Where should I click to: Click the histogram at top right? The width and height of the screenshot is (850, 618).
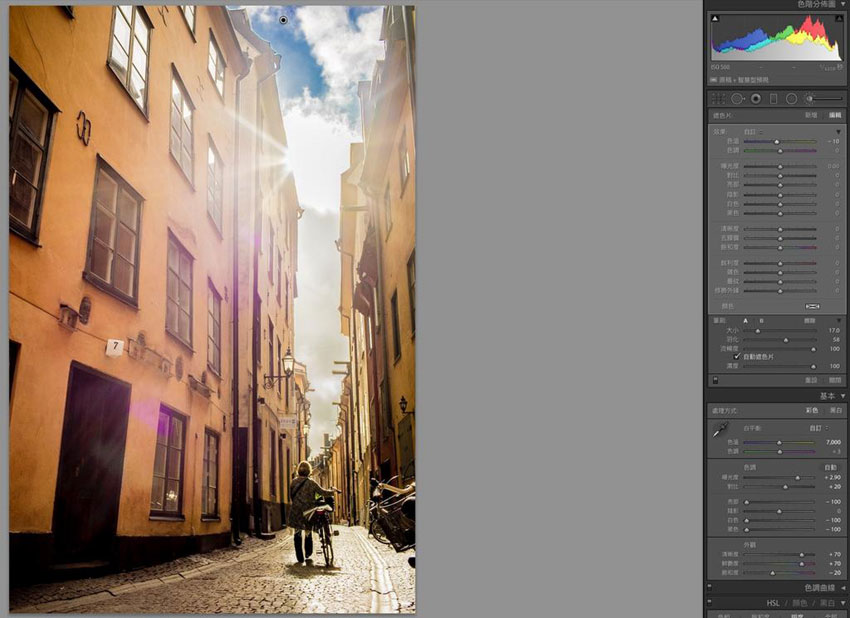[x=778, y=40]
